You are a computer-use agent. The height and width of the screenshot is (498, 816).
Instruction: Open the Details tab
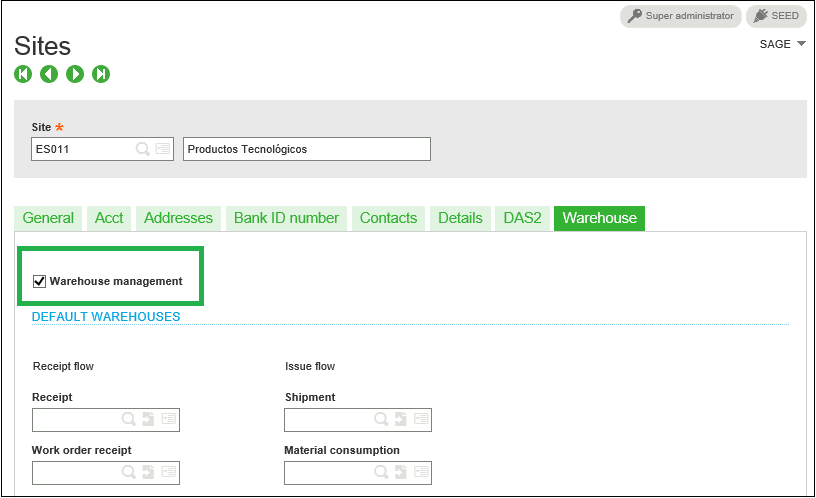[x=460, y=218]
